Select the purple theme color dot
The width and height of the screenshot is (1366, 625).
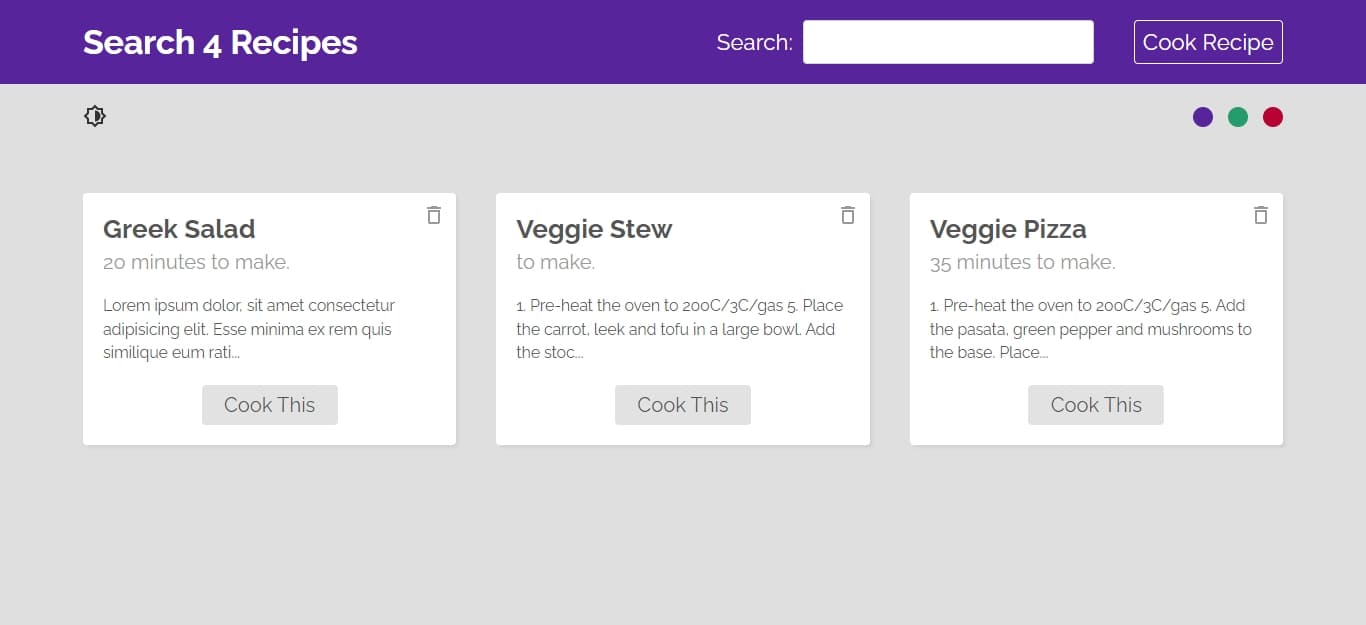tap(1203, 117)
